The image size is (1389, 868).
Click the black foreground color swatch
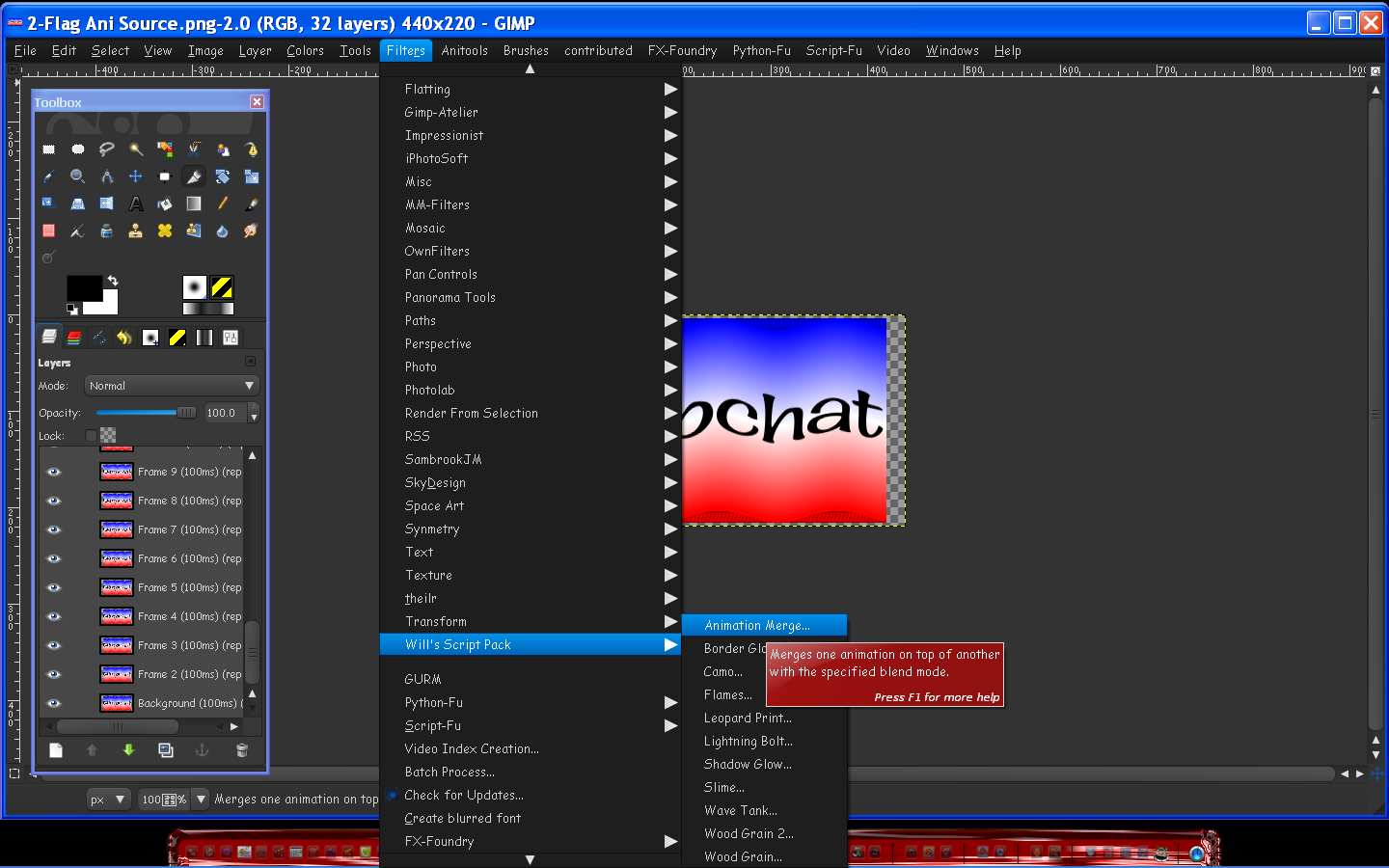[x=84, y=287]
